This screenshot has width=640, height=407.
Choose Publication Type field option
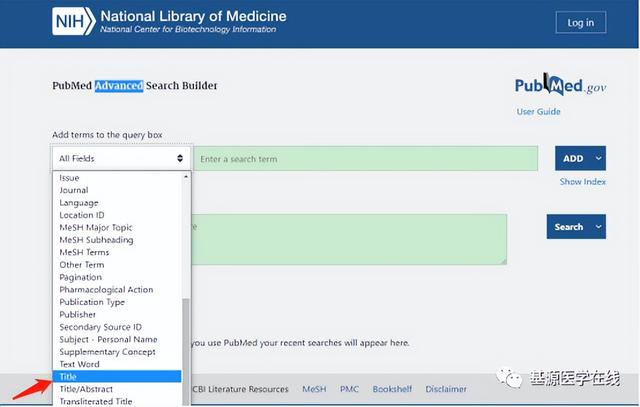92,302
